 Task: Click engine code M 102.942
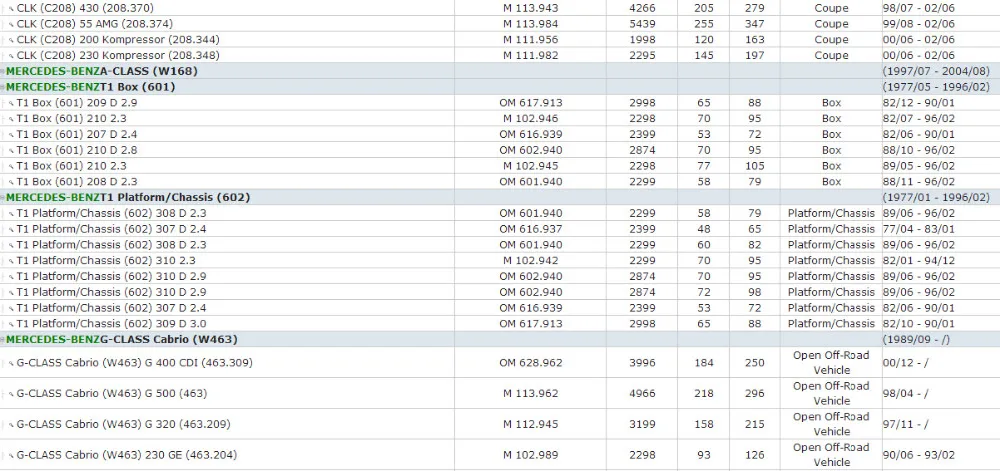531,261
